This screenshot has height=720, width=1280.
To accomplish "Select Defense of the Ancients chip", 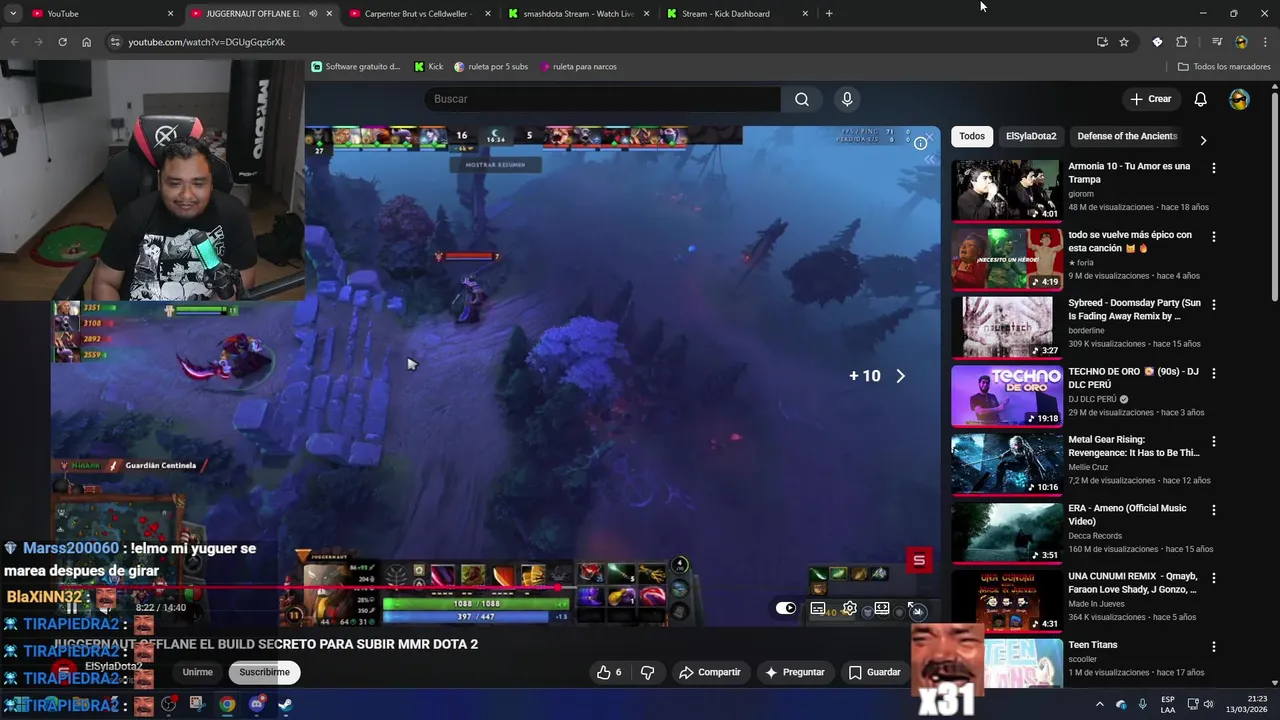I will 1127,136.
